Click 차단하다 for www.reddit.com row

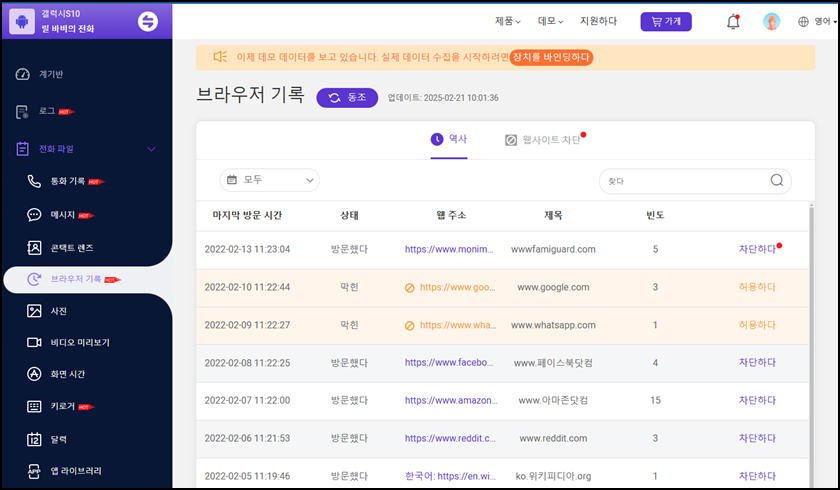point(757,438)
